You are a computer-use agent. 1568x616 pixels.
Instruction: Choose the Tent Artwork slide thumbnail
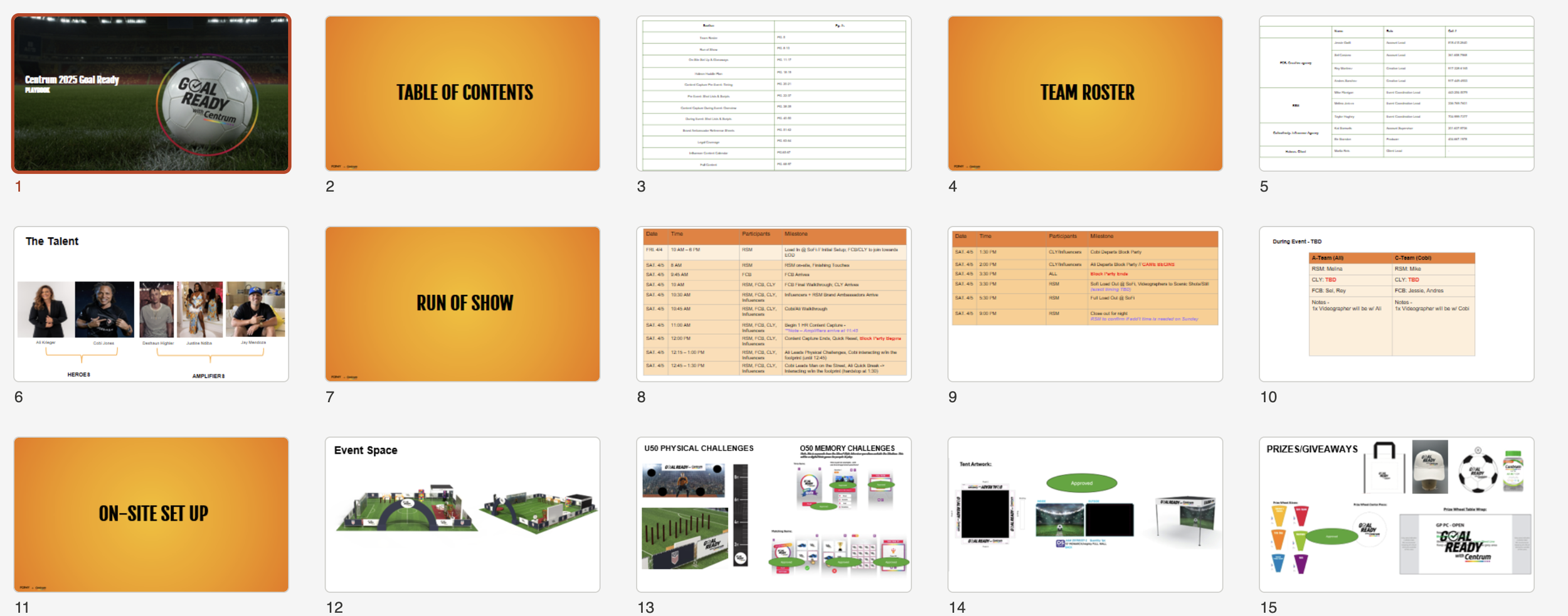coord(1085,514)
